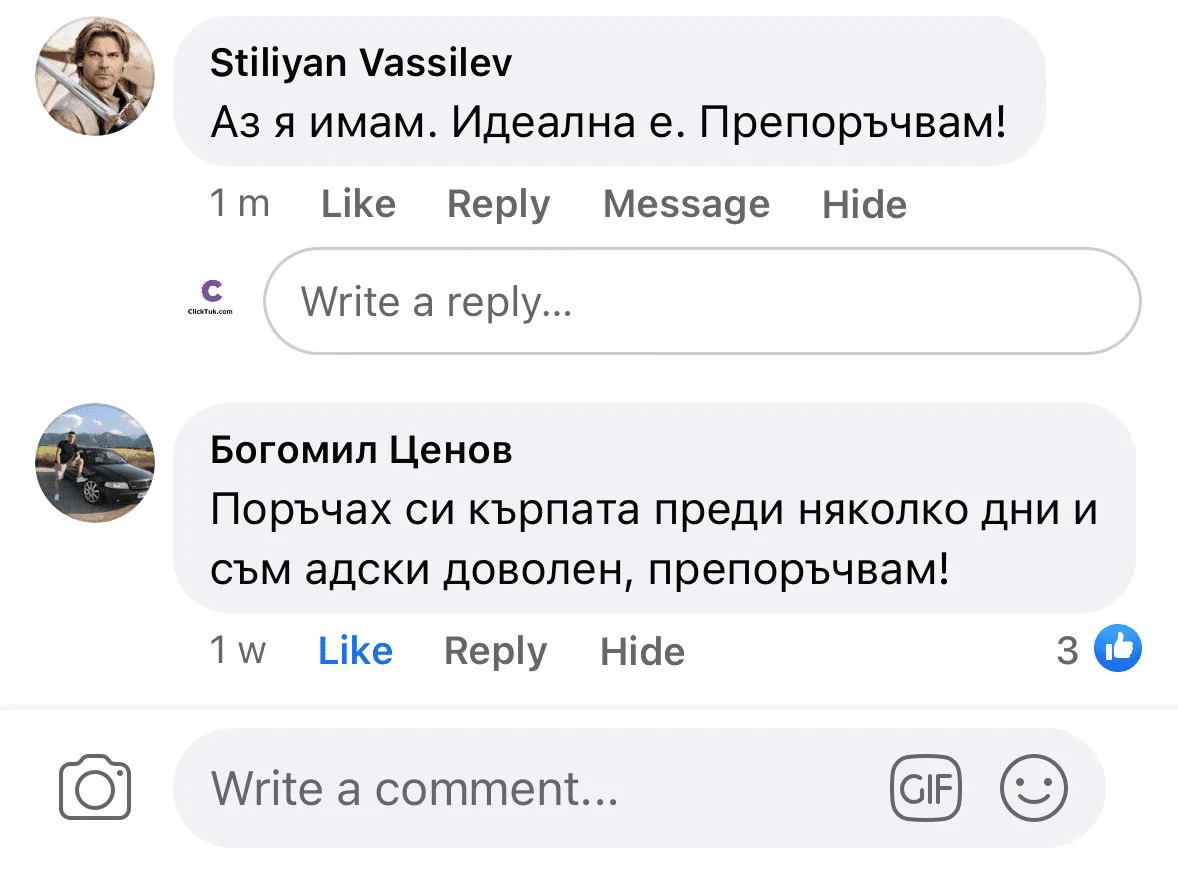Reply to Stiliyan Vassilev's comment
The image size is (1178, 885).
click(x=498, y=204)
